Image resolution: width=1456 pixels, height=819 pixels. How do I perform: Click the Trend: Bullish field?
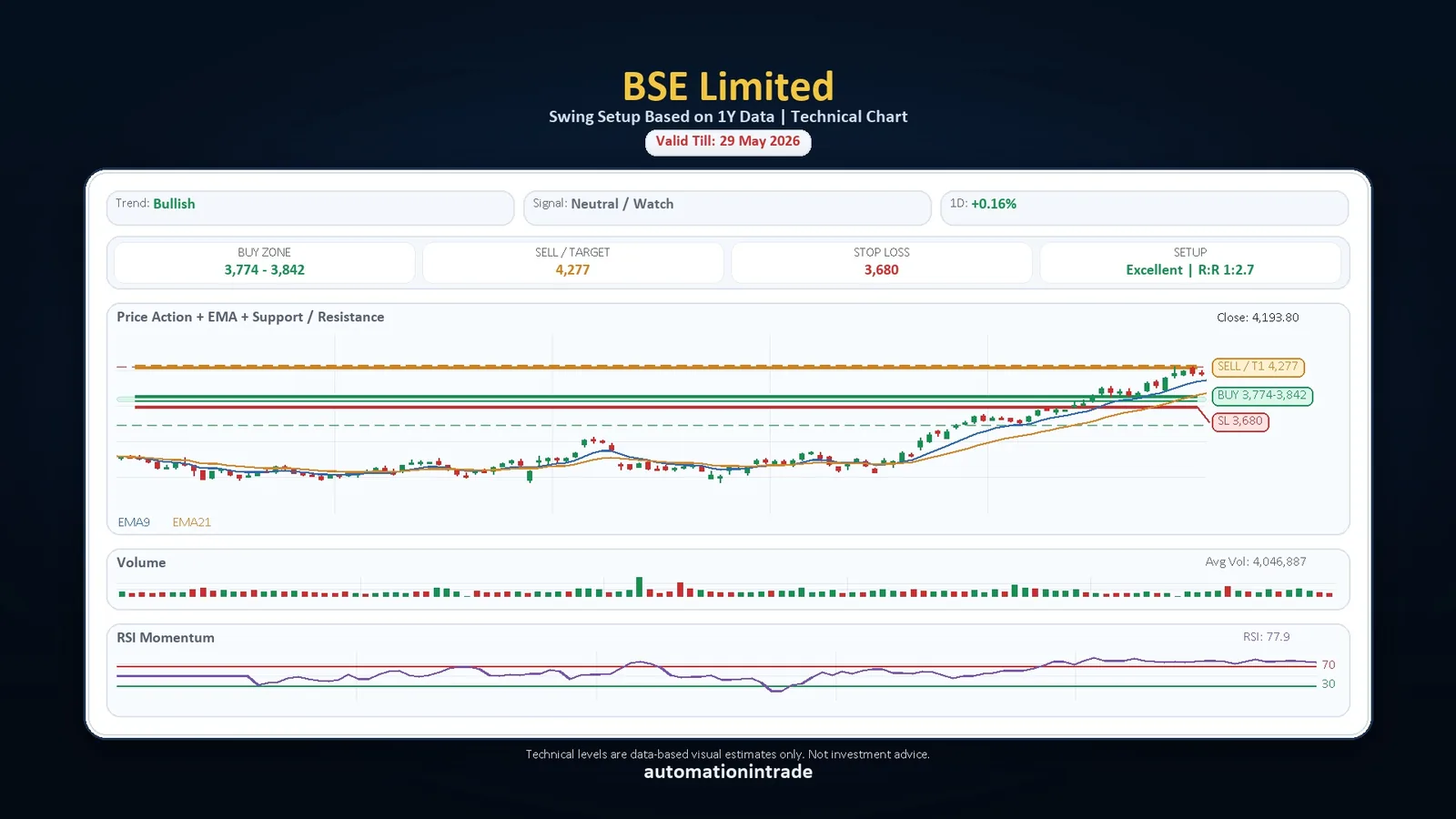click(x=310, y=207)
